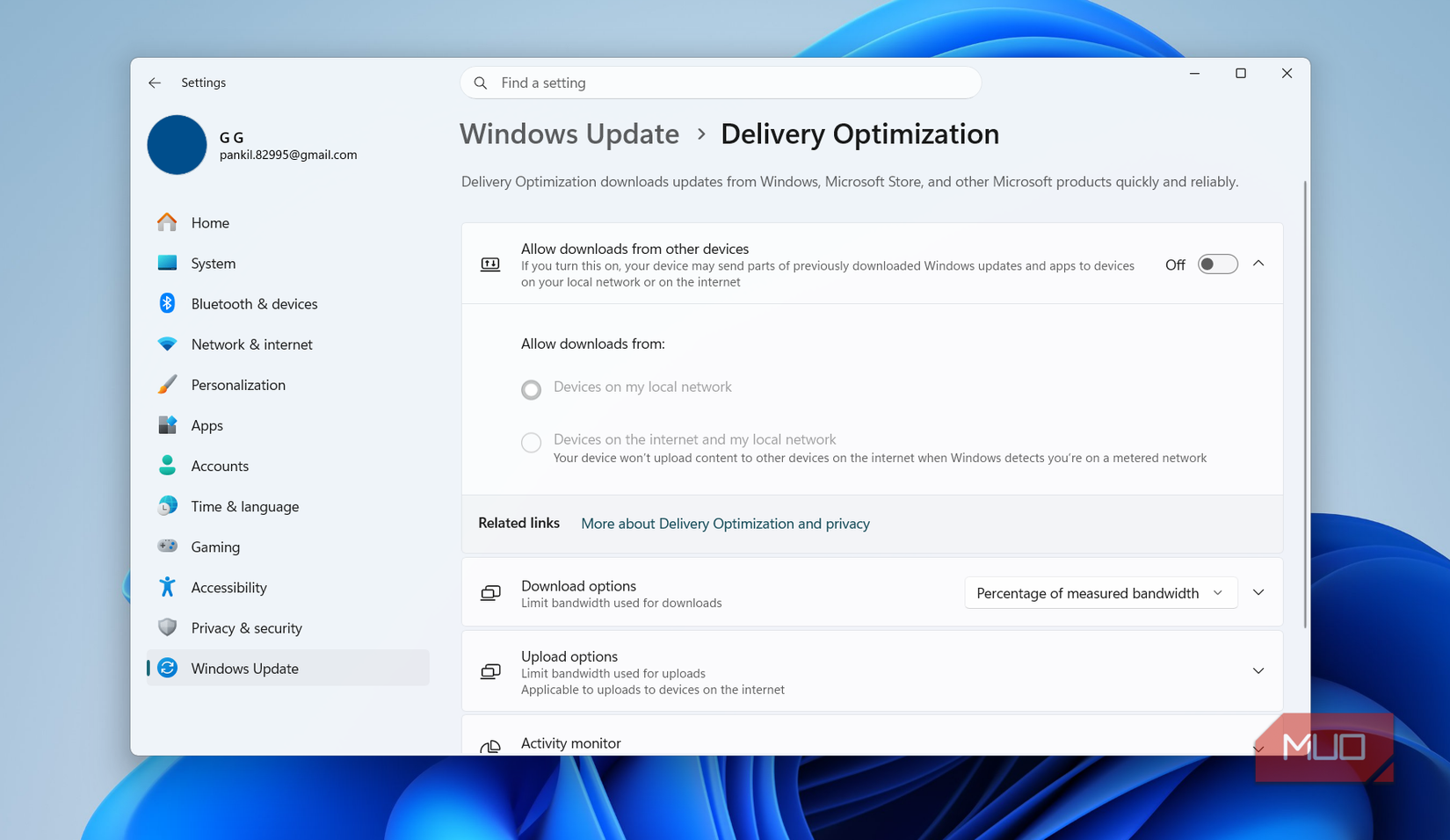1450x840 pixels.
Task: Click the Download options icon
Action: coord(490,593)
